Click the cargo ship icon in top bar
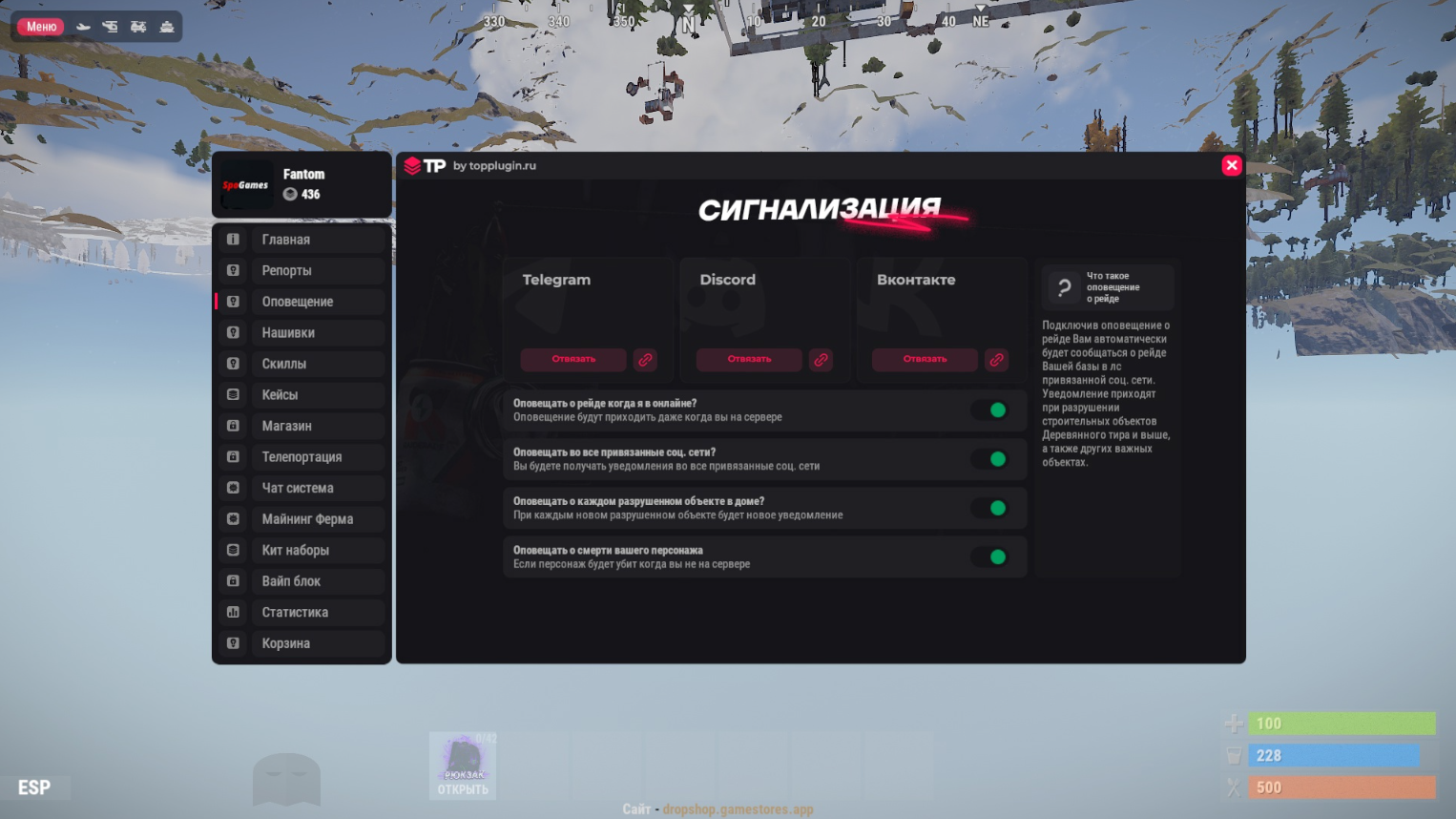The width and height of the screenshot is (1456, 819). [x=167, y=27]
